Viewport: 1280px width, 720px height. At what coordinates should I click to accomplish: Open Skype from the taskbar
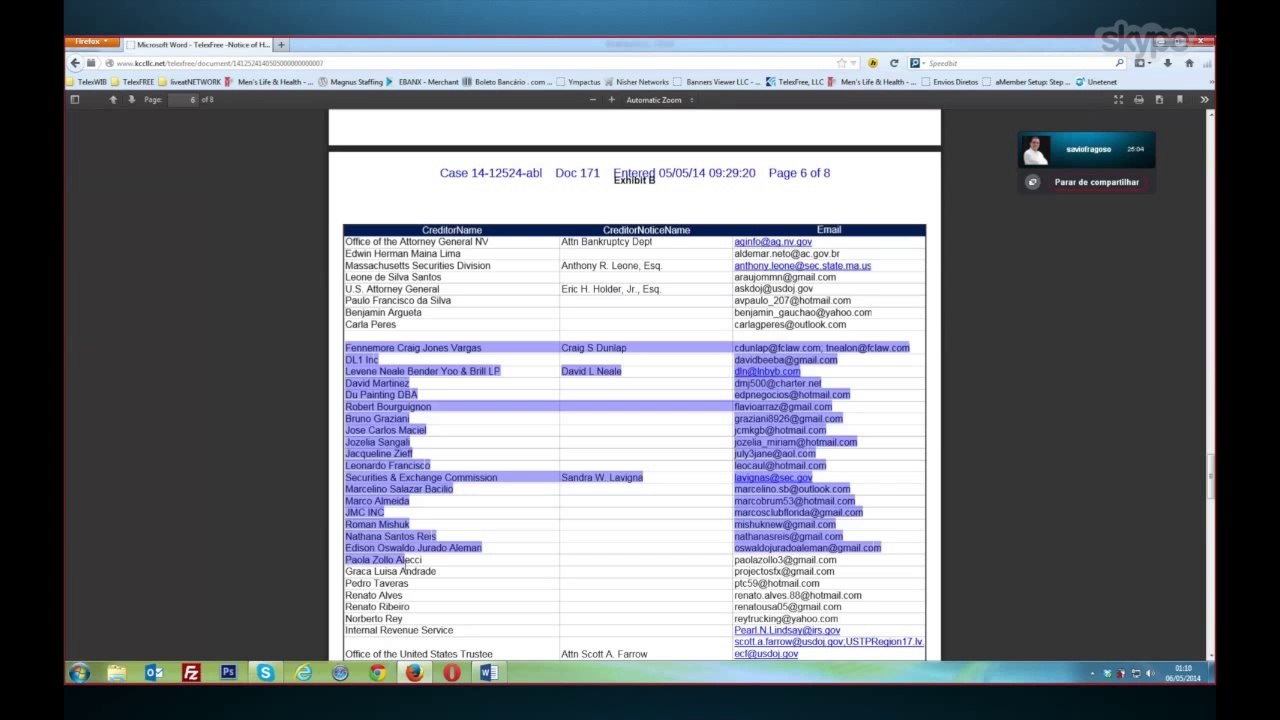(265, 673)
